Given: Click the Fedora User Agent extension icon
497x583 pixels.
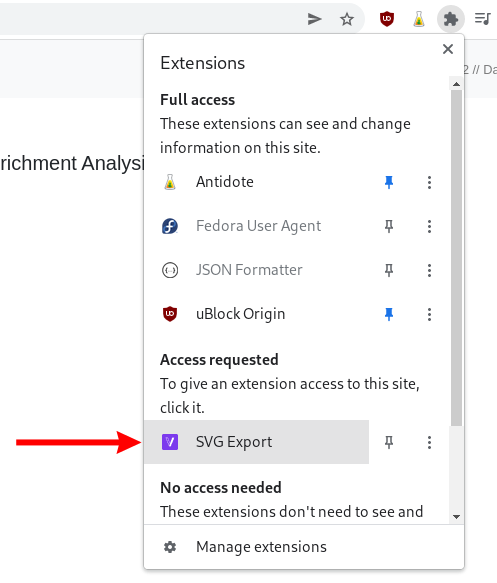Looking at the screenshot, I should [x=170, y=226].
